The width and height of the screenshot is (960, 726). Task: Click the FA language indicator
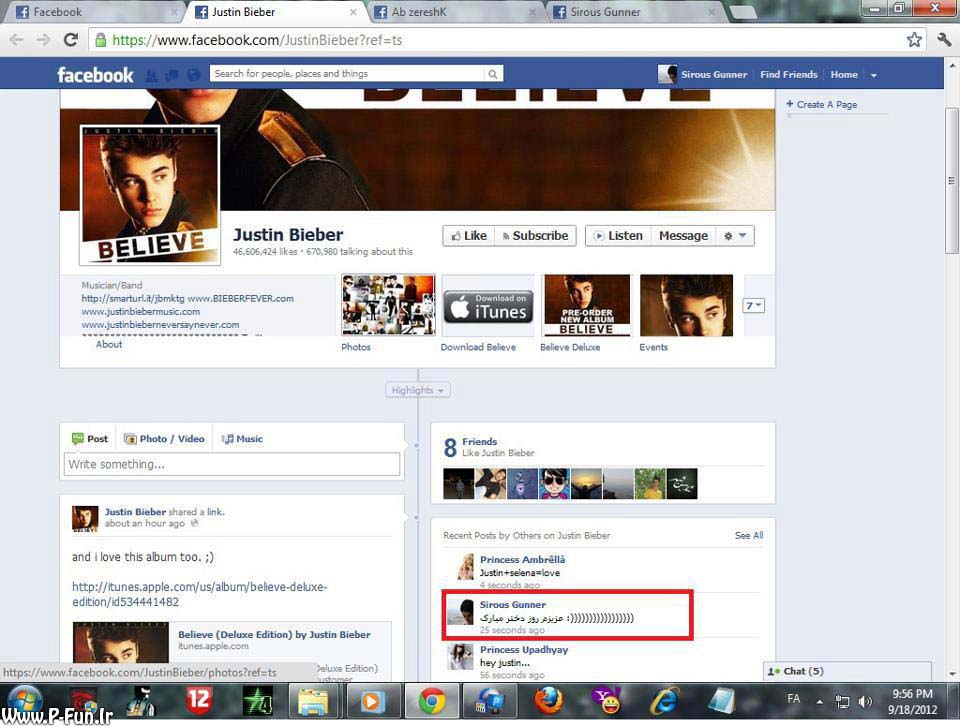coord(793,698)
